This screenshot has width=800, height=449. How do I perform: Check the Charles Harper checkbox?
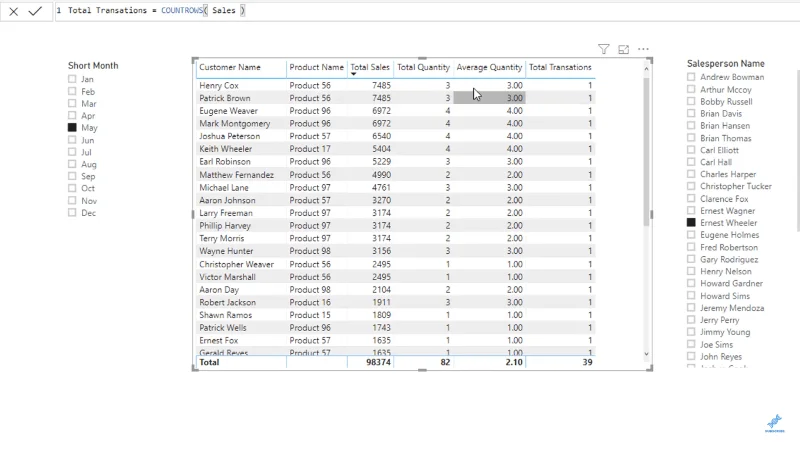691,174
